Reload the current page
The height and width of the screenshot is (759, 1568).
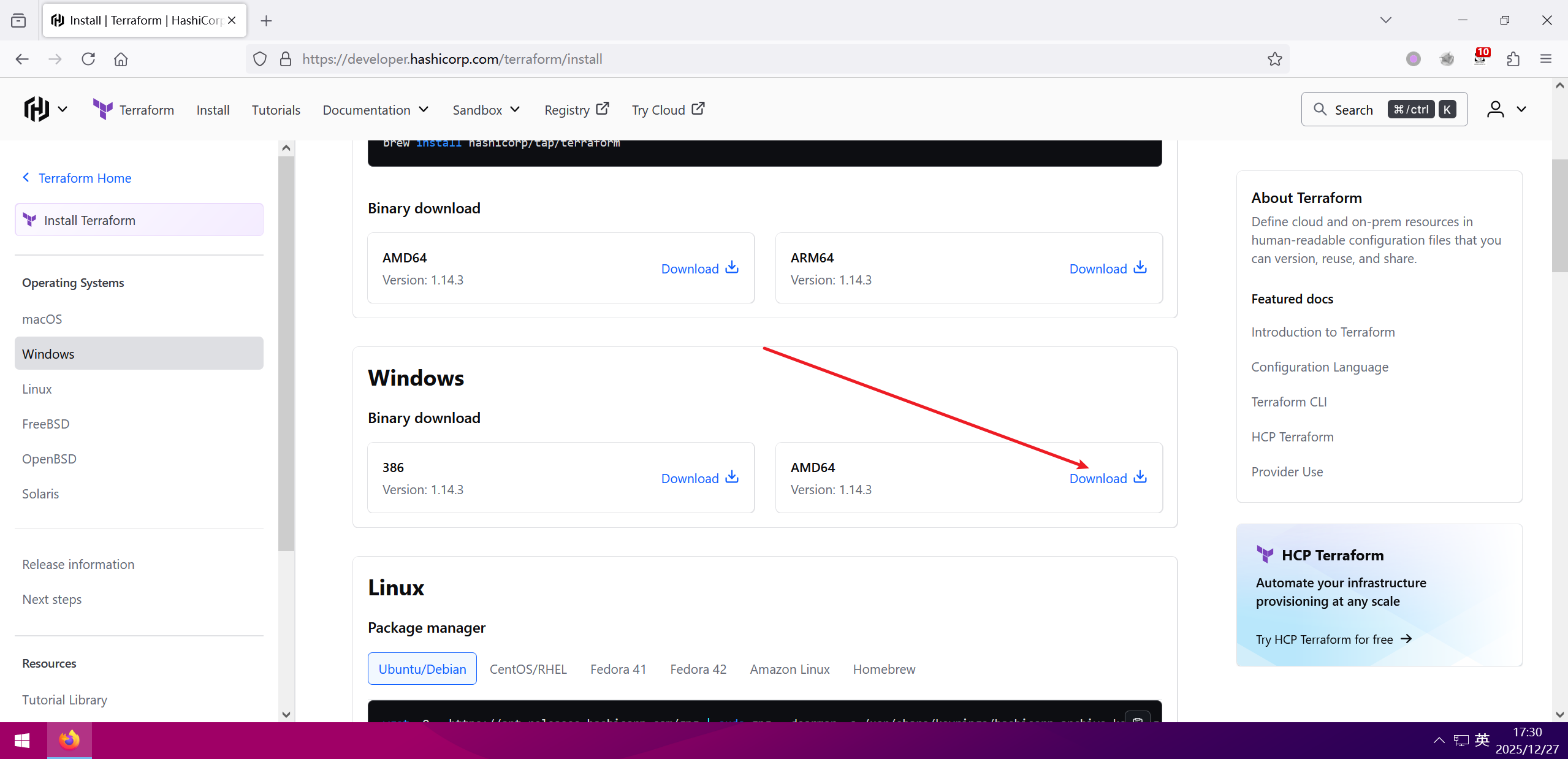pos(88,59)
